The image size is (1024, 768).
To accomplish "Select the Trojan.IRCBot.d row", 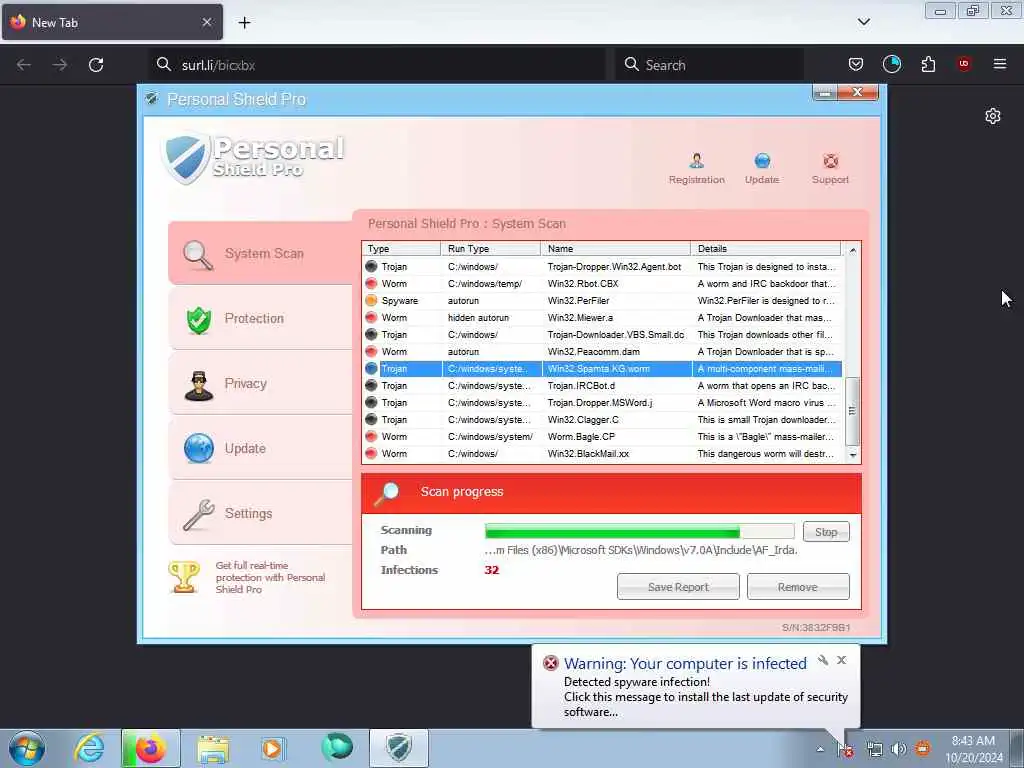I will (x=602, y=385).
